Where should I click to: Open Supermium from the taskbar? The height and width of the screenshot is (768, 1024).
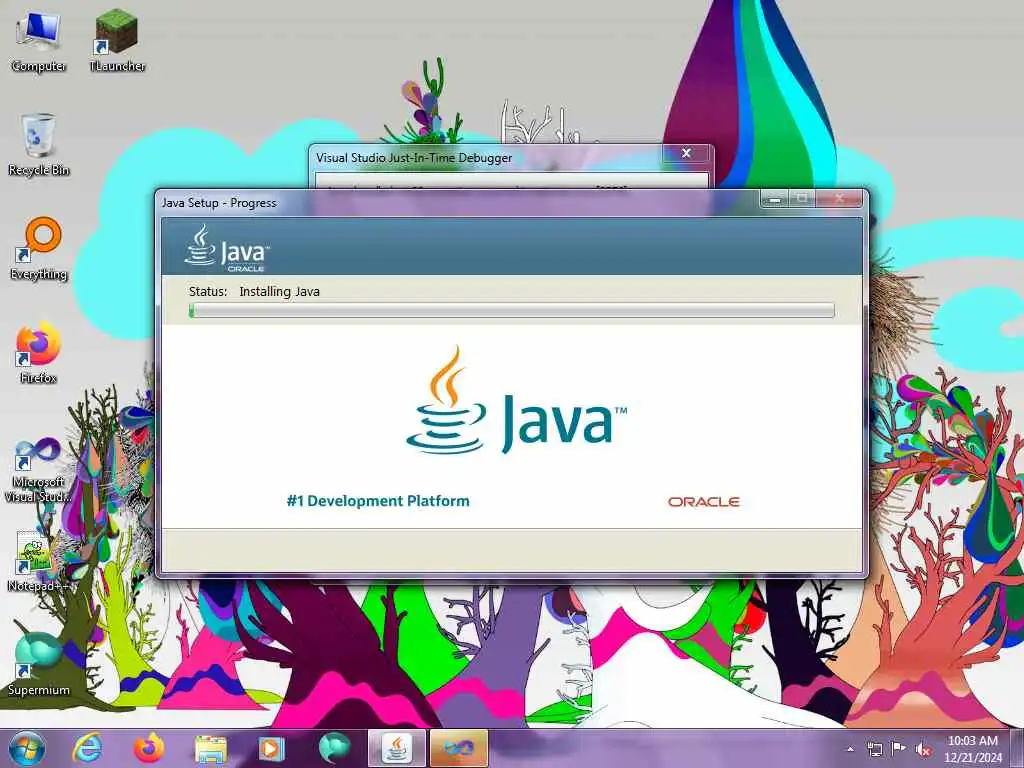(333, 748)
